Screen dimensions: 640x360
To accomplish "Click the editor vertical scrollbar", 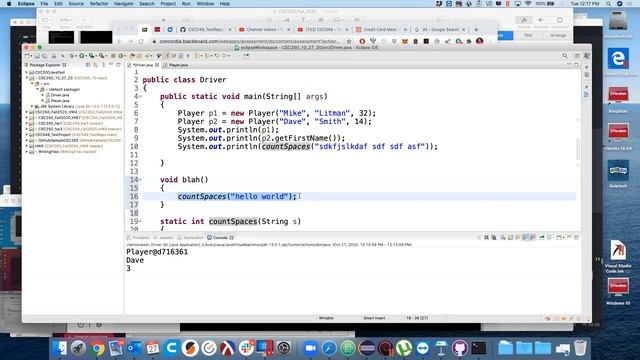I will (578, 149).
